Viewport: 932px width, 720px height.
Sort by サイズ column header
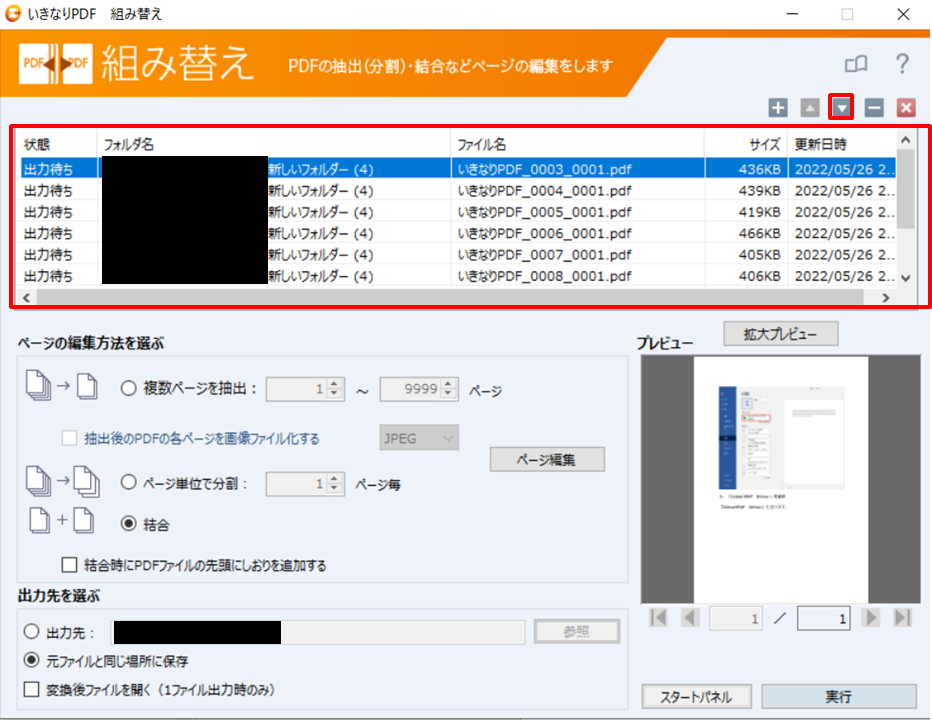pos(746,144)
